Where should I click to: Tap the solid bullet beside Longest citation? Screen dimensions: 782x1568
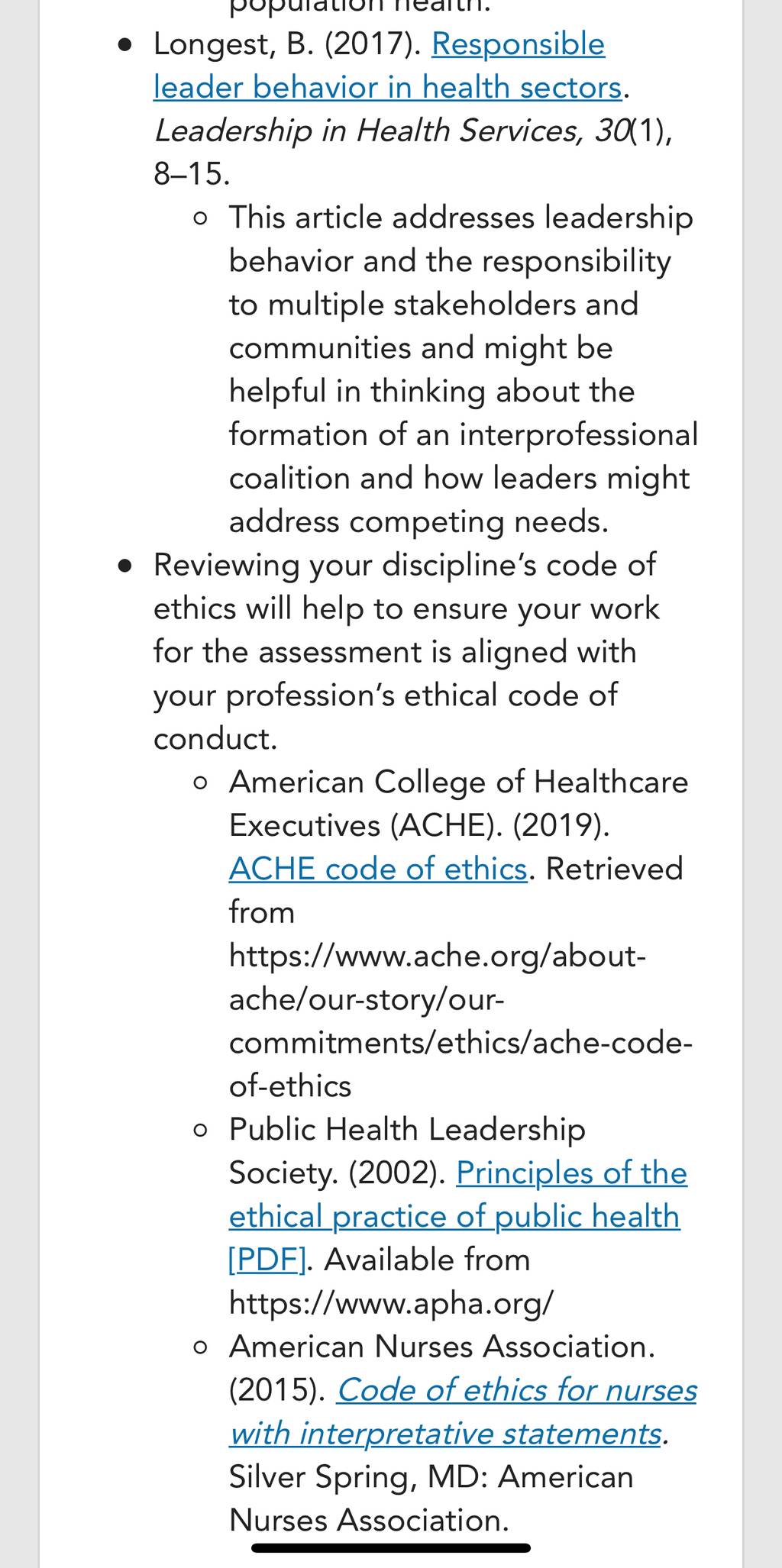click(x=125, y=46)
